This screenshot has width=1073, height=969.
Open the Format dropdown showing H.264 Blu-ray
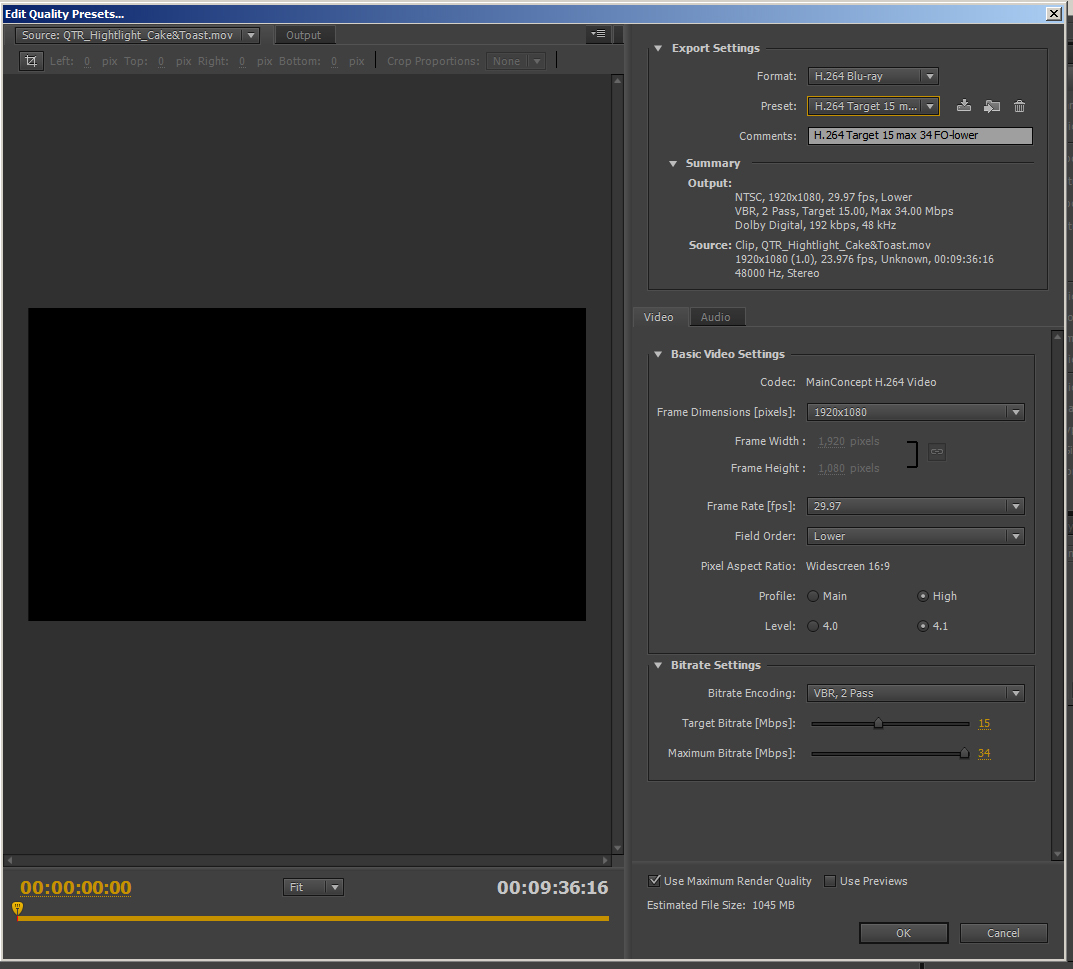point(873,76)
